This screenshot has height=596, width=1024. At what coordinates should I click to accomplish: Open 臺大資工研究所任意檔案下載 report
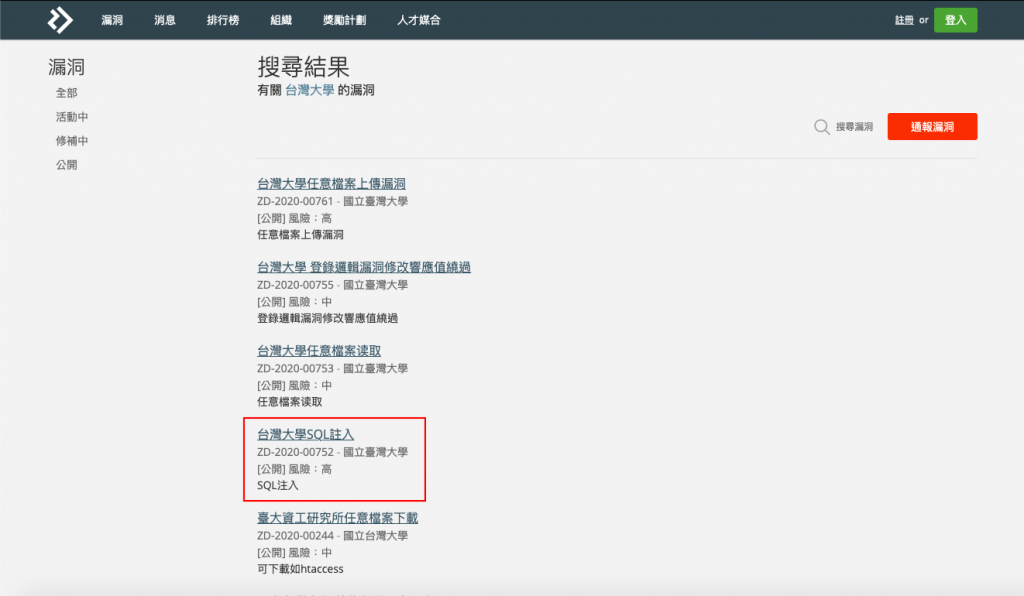click(338, 518)
